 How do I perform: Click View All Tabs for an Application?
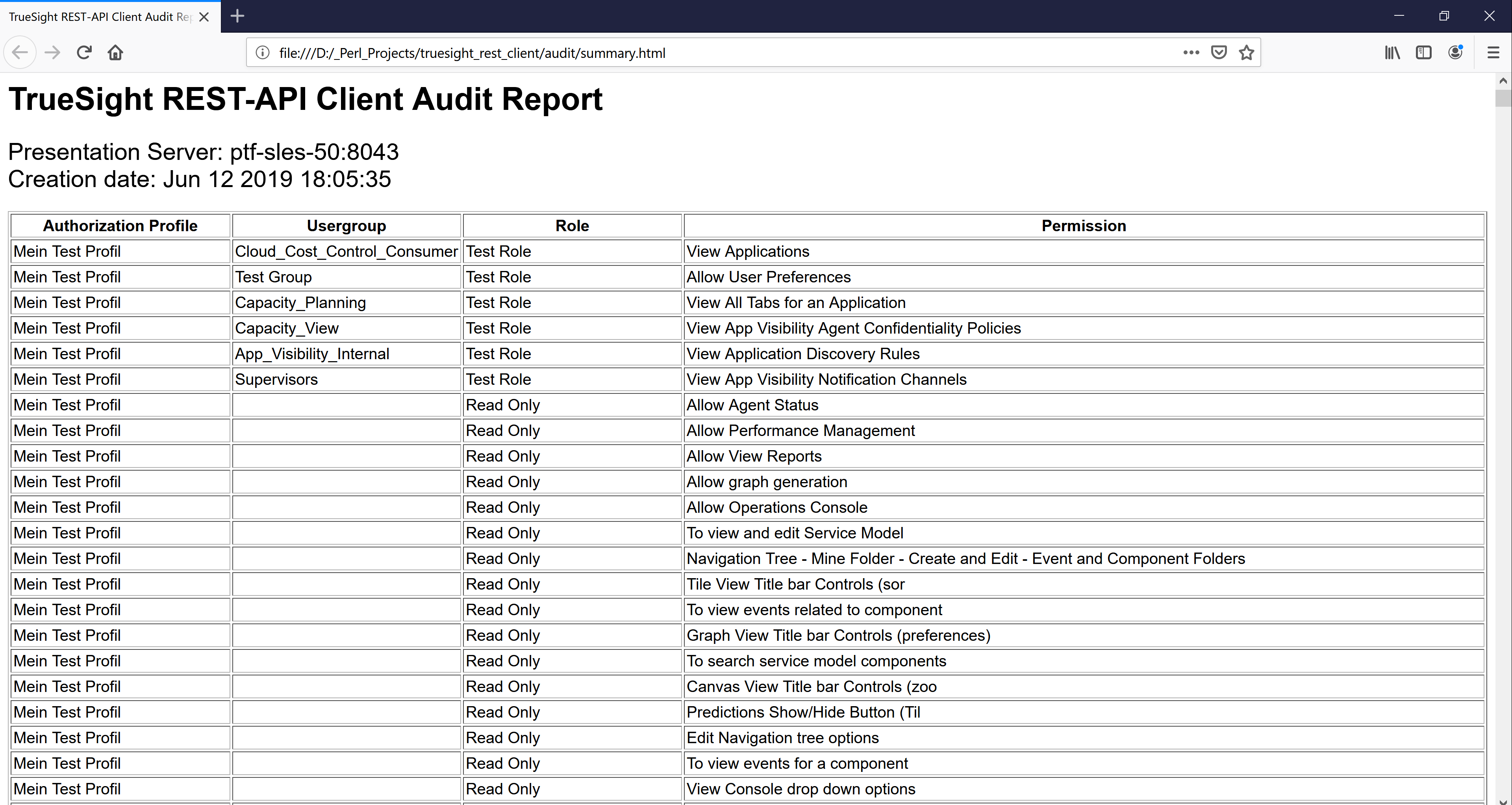tap(1084, 302)
